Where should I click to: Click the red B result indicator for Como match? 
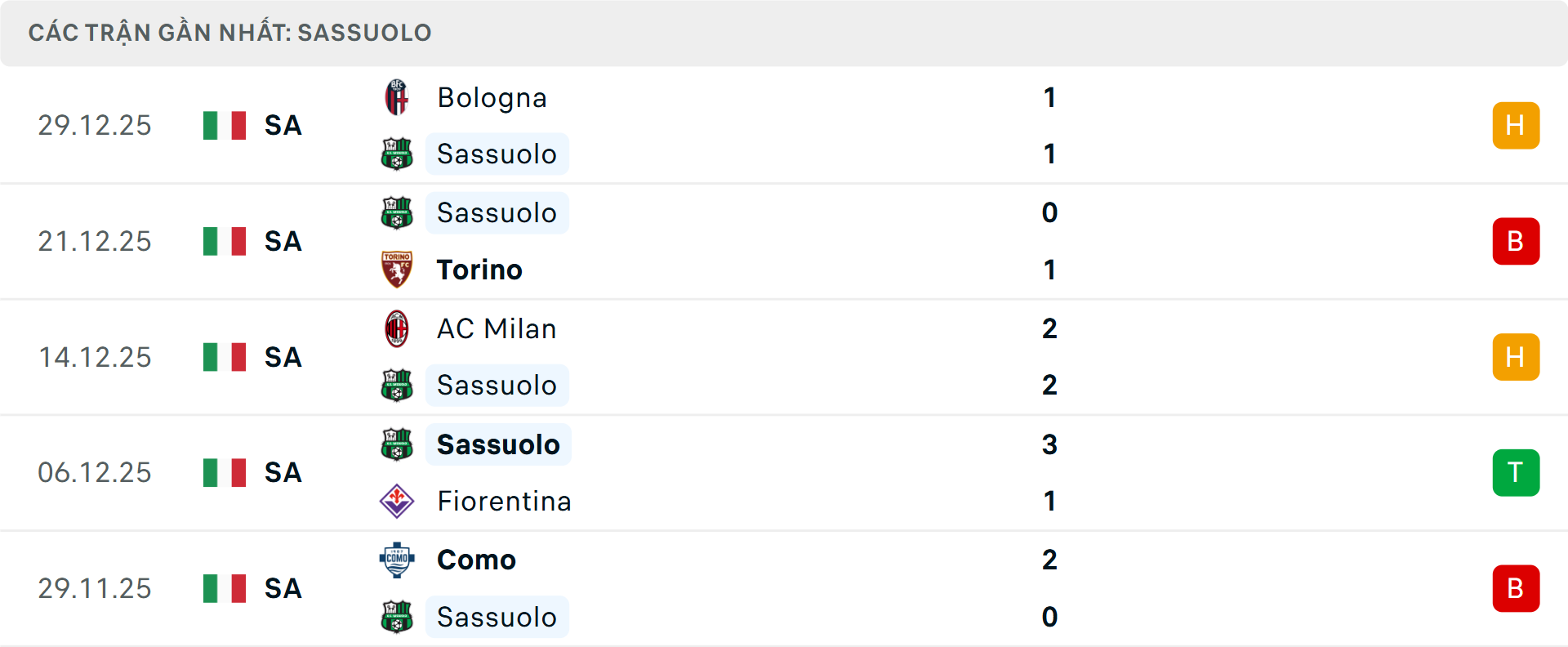[1516, 588]
